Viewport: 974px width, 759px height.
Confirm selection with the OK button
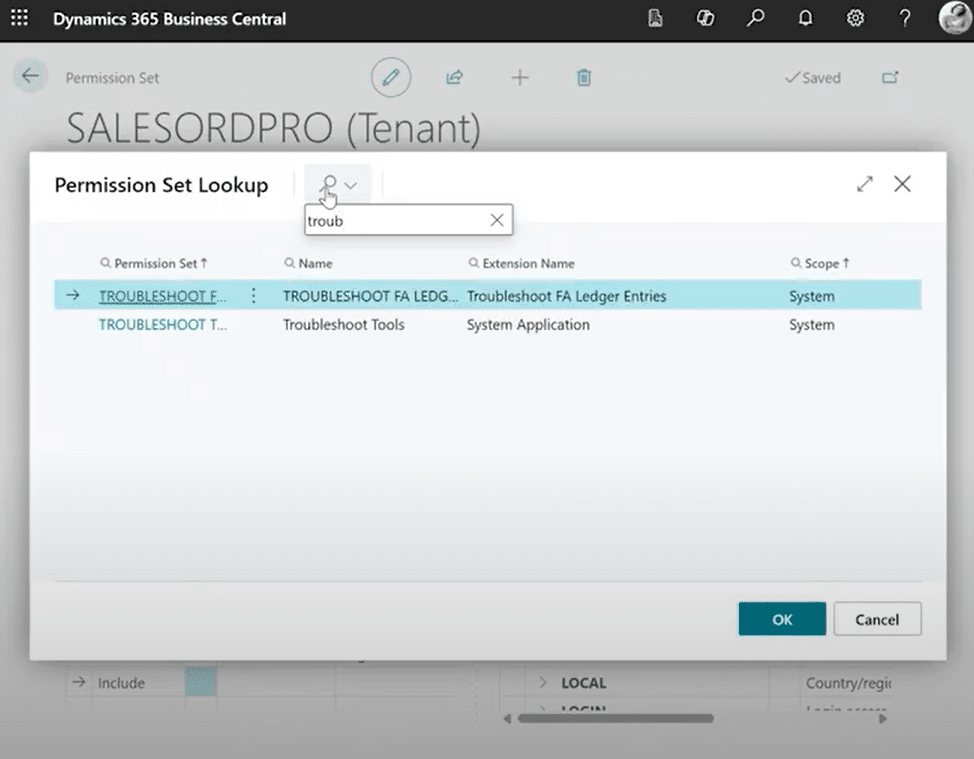point(782,619)
